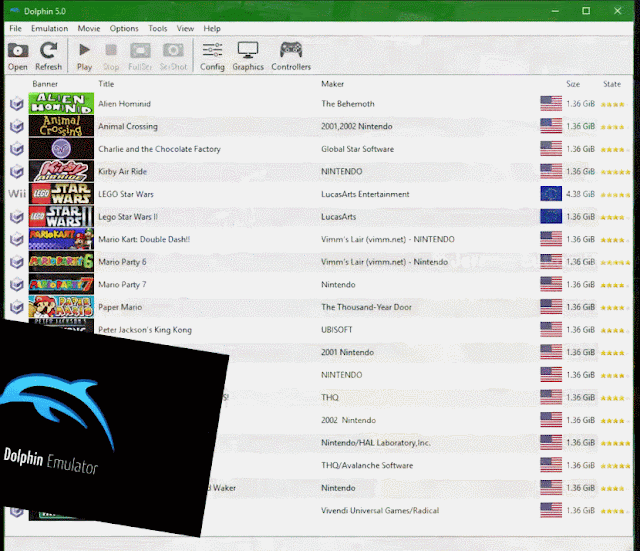Image resolution: width=640 pixels, height=551 pixels.
Task: Click maker text Global Star Software
Action: click(358, 149)
